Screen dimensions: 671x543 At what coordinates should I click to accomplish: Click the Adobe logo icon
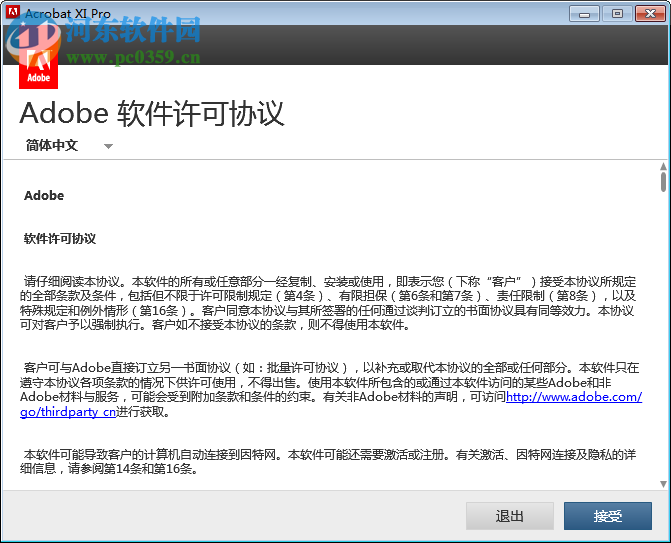[x=39, y=67]
